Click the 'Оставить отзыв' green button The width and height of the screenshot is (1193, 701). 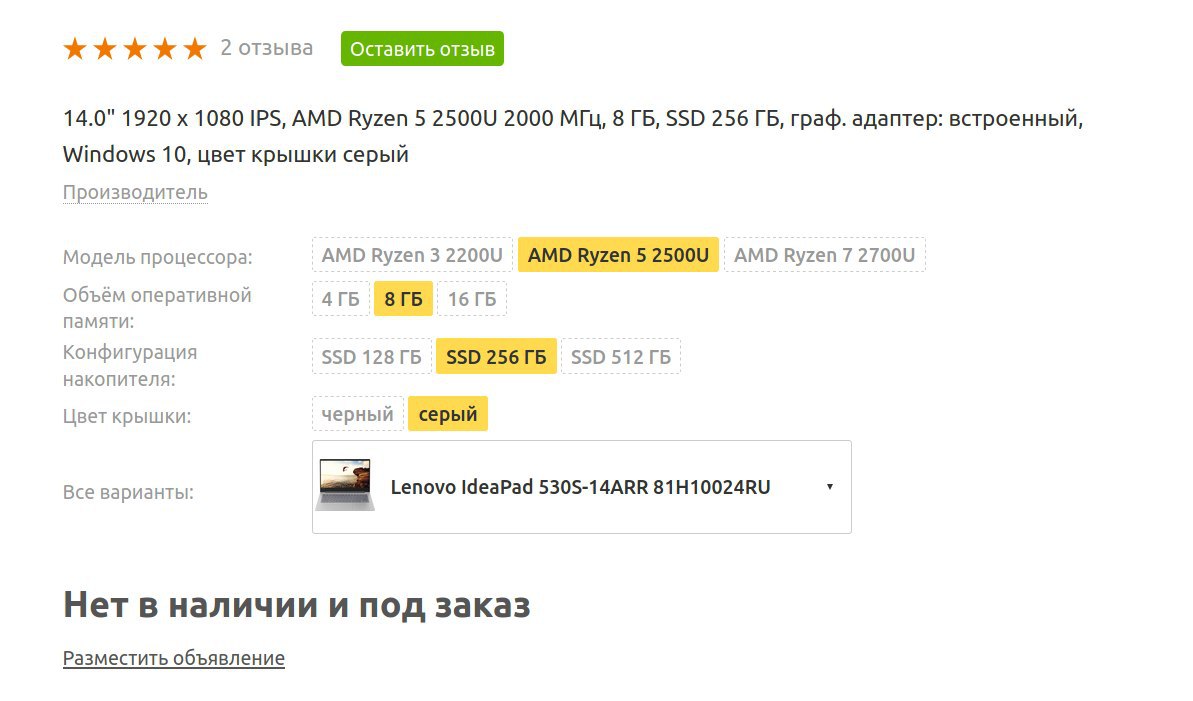(422, 49)
